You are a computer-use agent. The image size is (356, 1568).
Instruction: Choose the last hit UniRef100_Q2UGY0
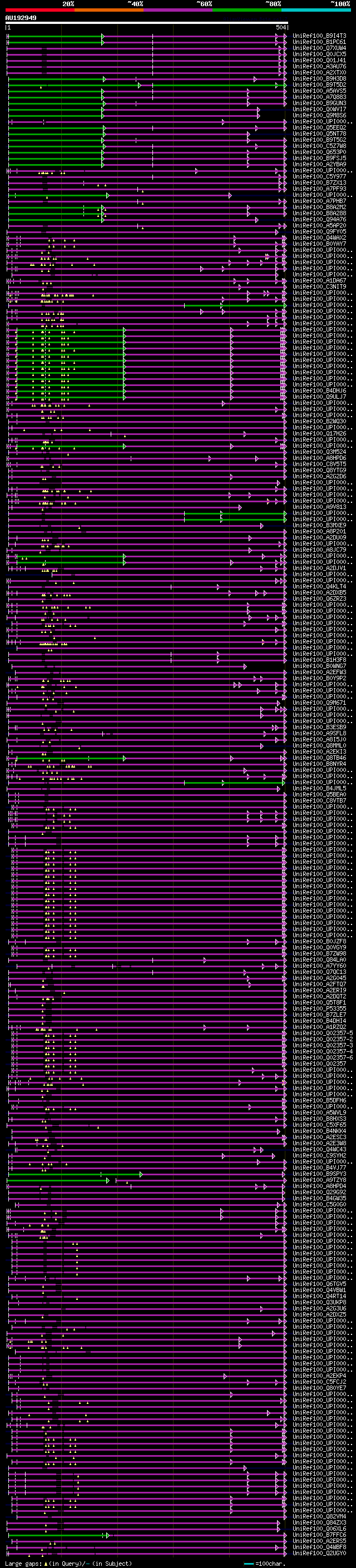click(319, 1554)
